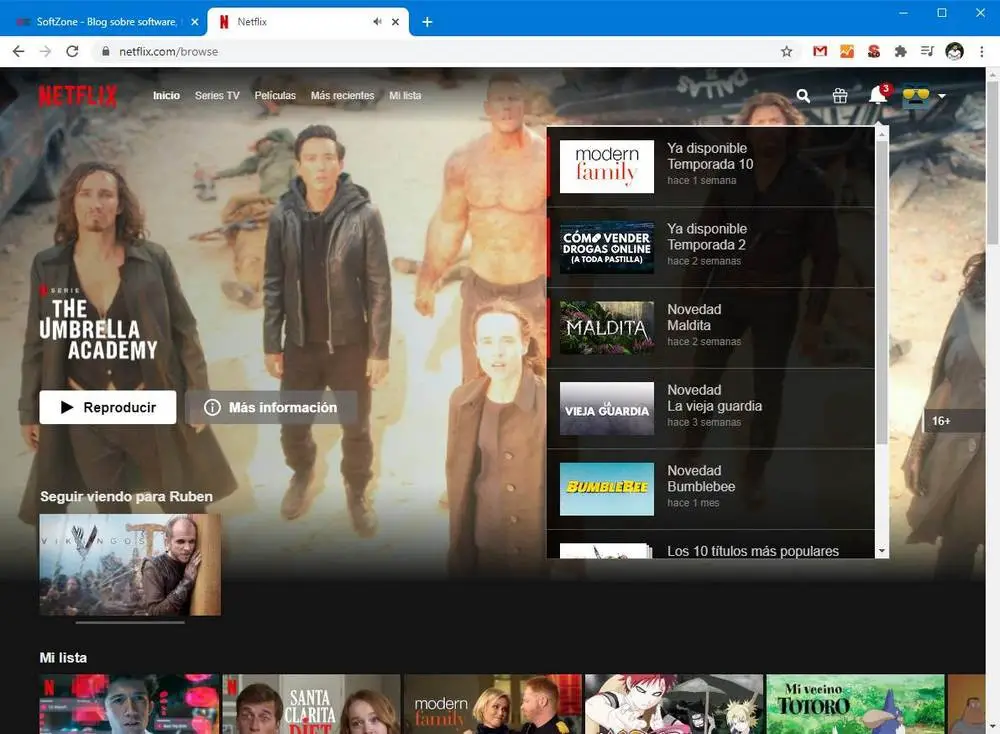Open the Gmail extension icon

pos(820,51)
